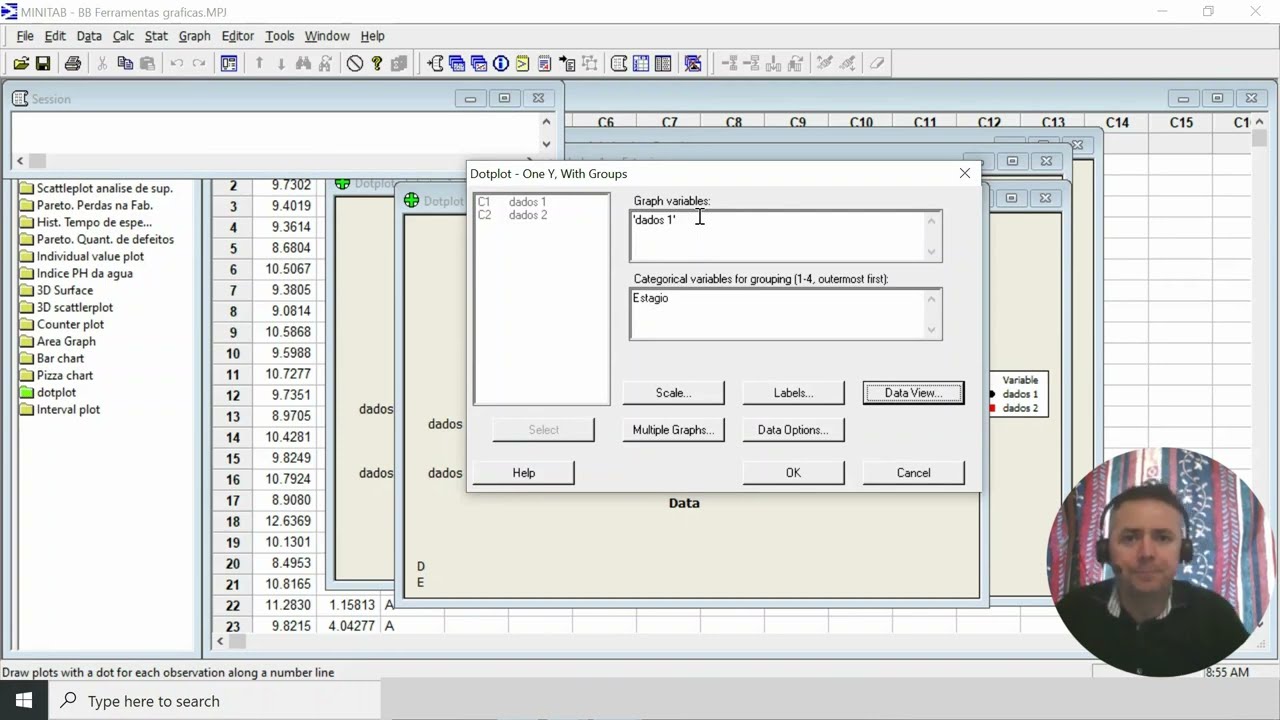Close the Dotplot dialog with the X
The width and height of the screenshot is (1280, 720).
pyautogui.click(x=965, y=173)
